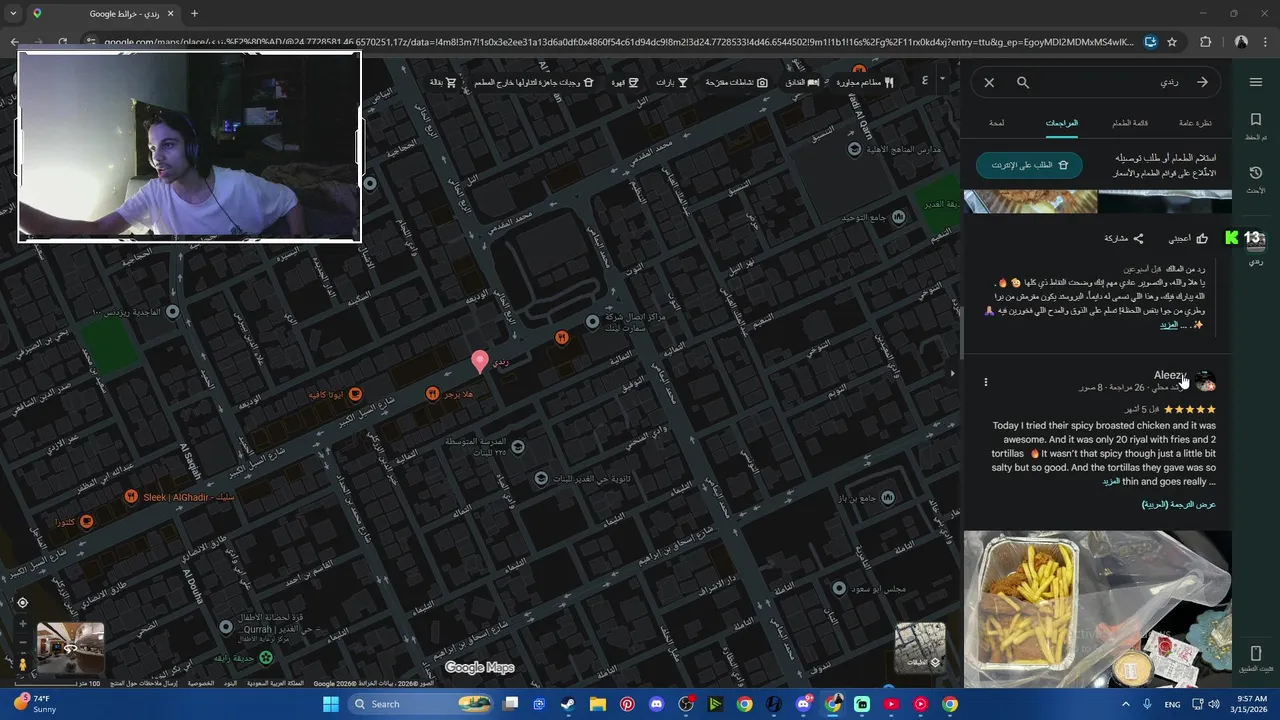
Task: Collapse the side panel arrow on the map edge
Action: [953, 372]
